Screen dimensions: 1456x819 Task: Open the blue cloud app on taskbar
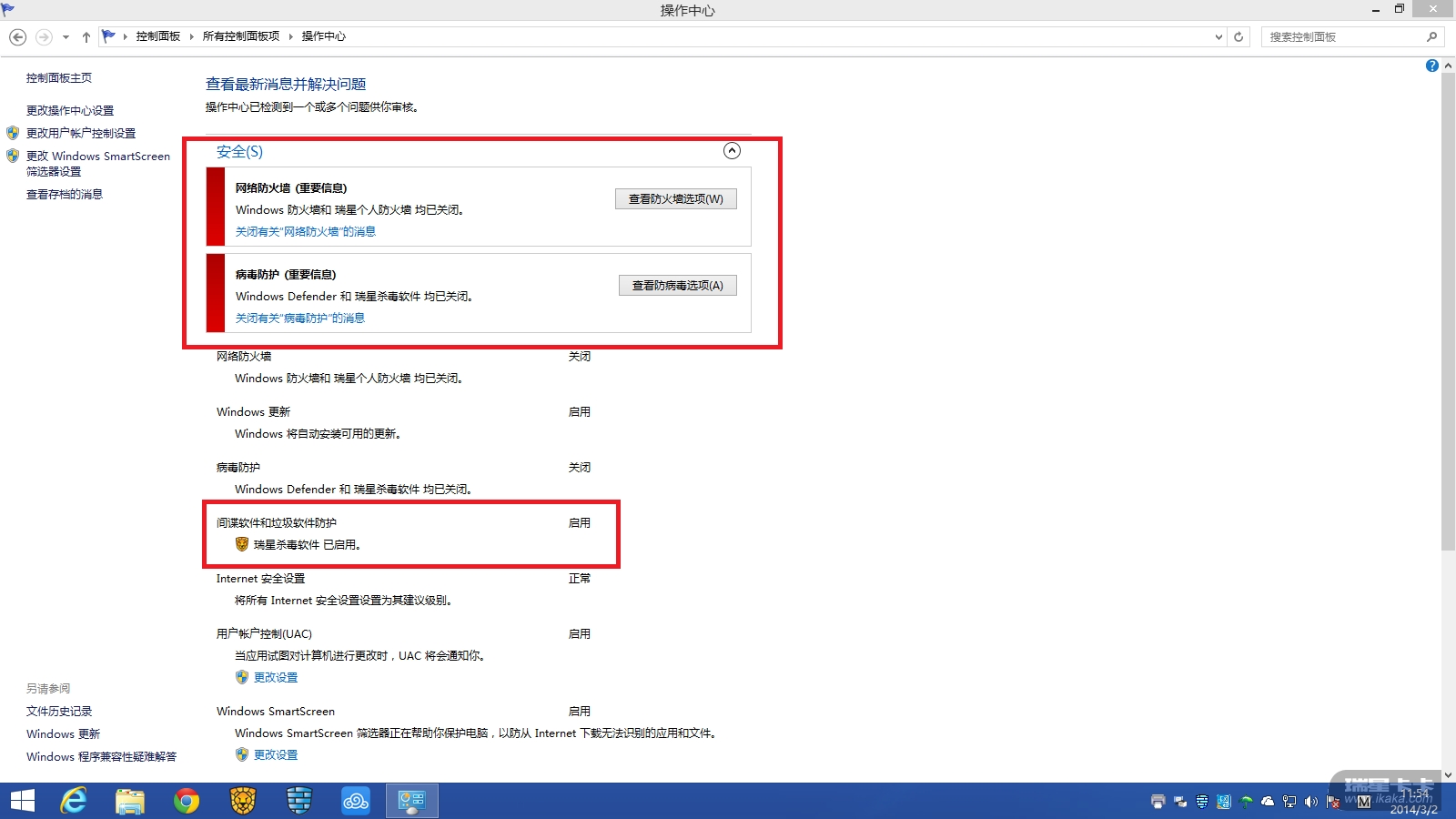pos(356,801)
